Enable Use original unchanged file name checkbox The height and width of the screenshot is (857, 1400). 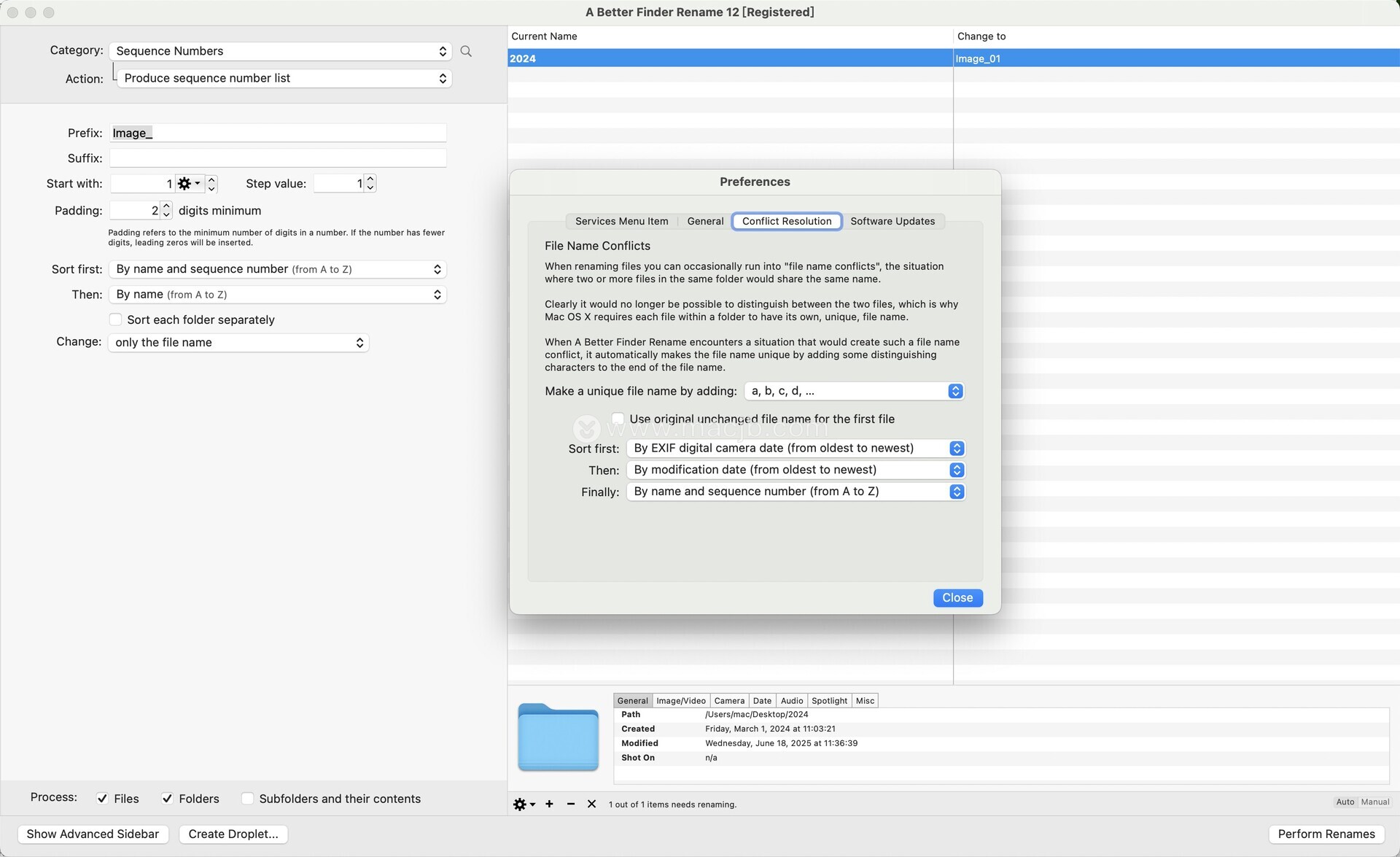618,419
